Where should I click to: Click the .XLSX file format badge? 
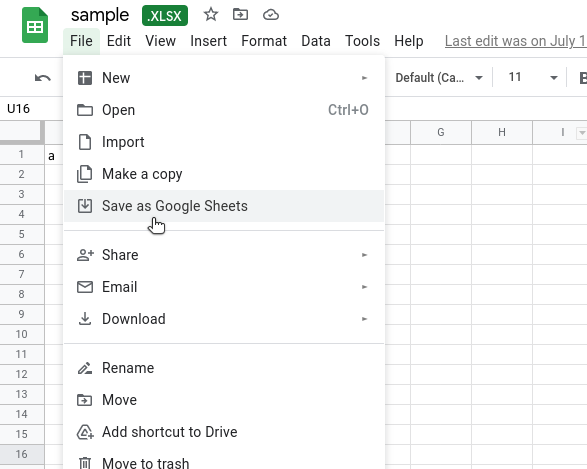click(x=165, y=16)
